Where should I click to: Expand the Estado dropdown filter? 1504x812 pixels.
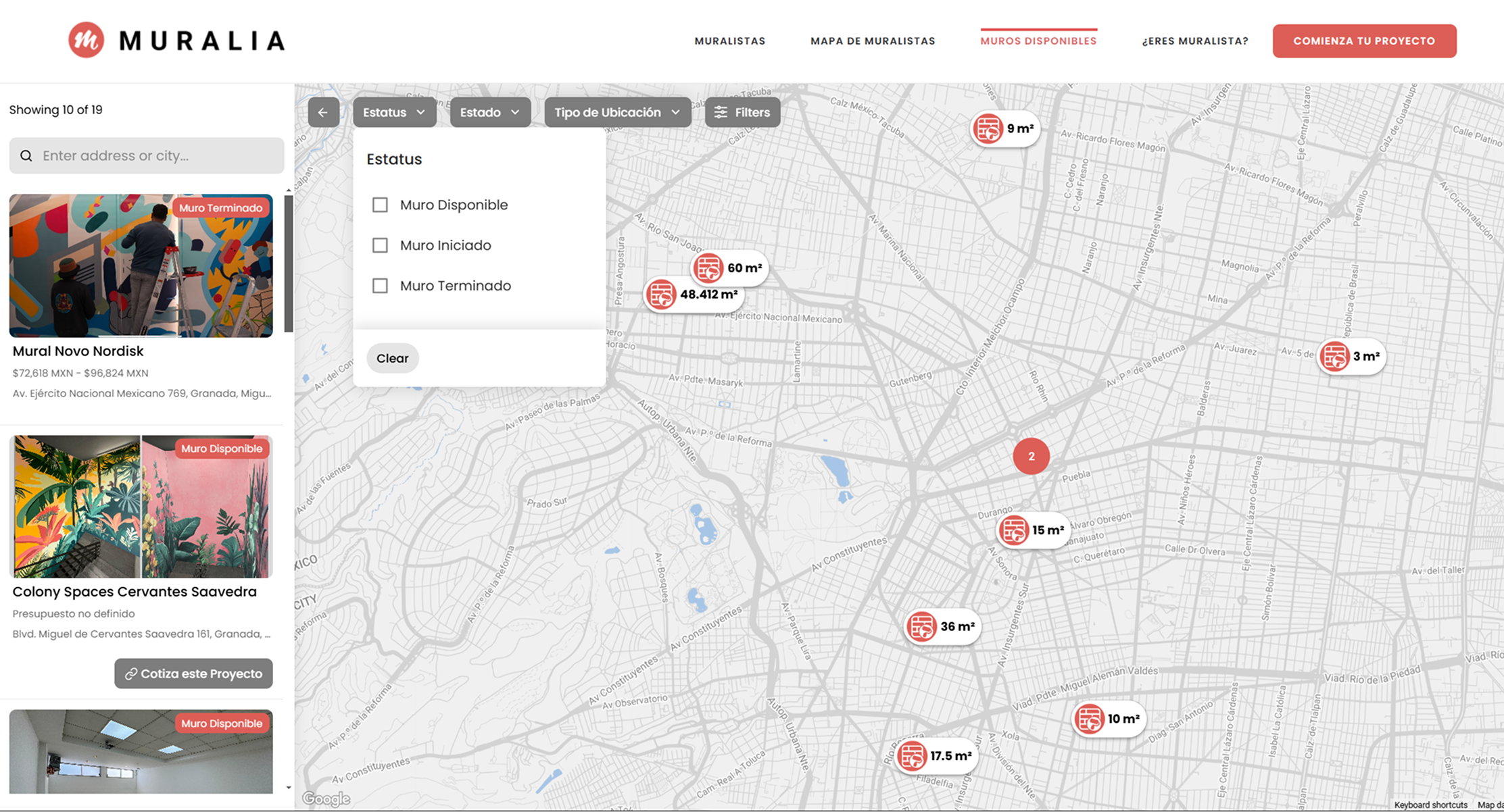(489, 112)
